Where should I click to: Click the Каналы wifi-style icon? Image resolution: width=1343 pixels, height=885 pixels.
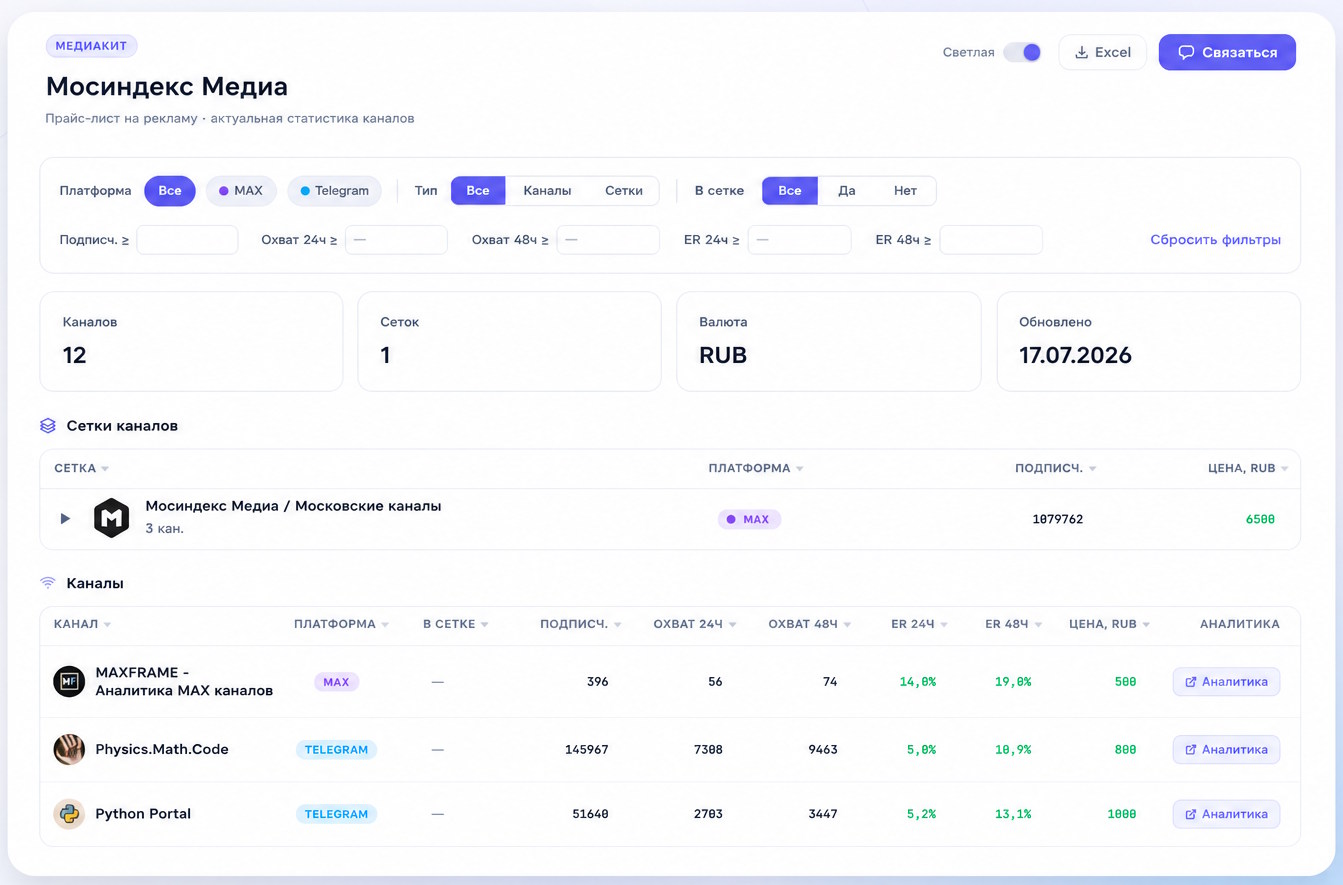tap(48, 583)
